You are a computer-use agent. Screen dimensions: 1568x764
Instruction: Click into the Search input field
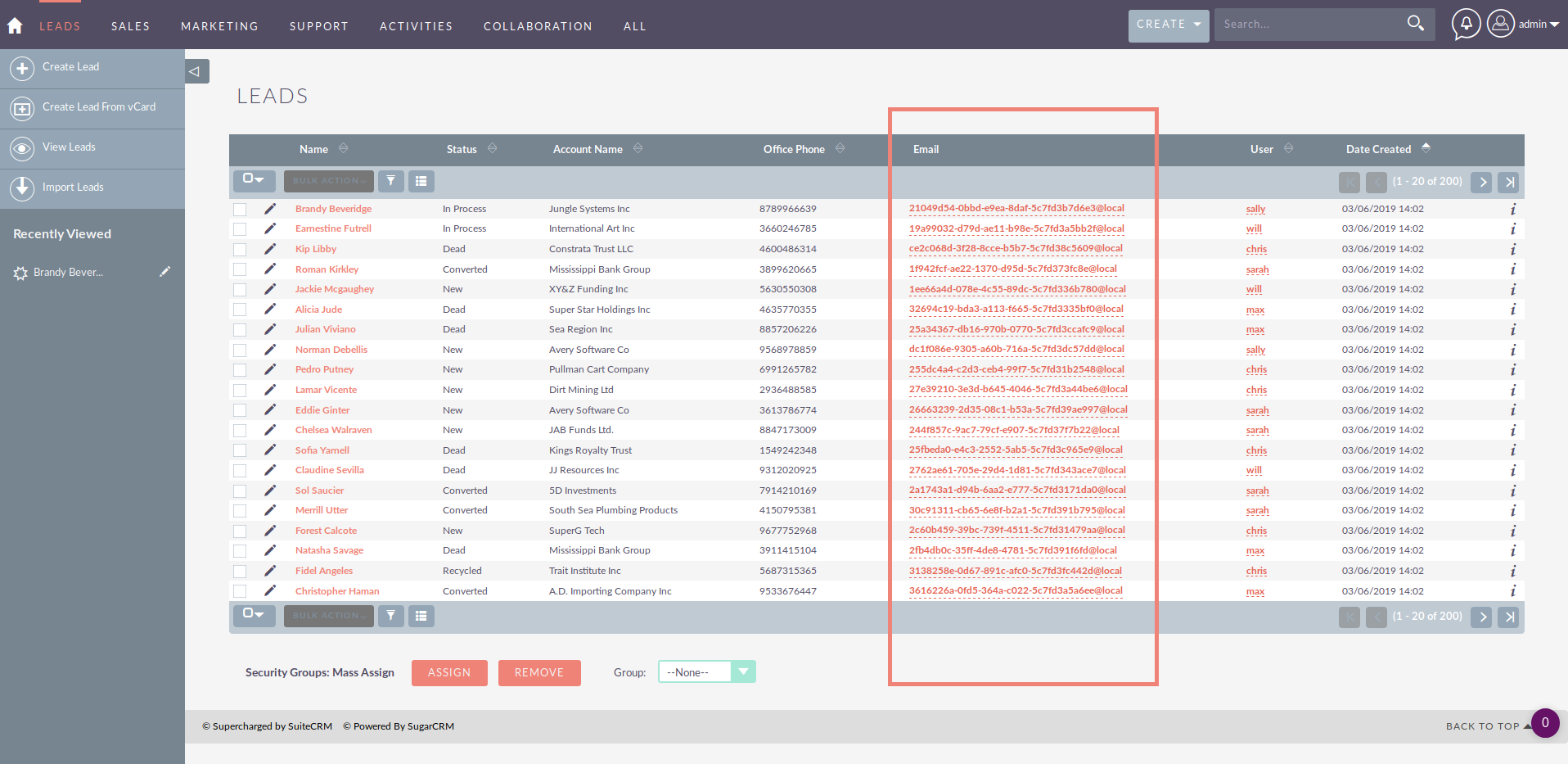(1308, 25)
